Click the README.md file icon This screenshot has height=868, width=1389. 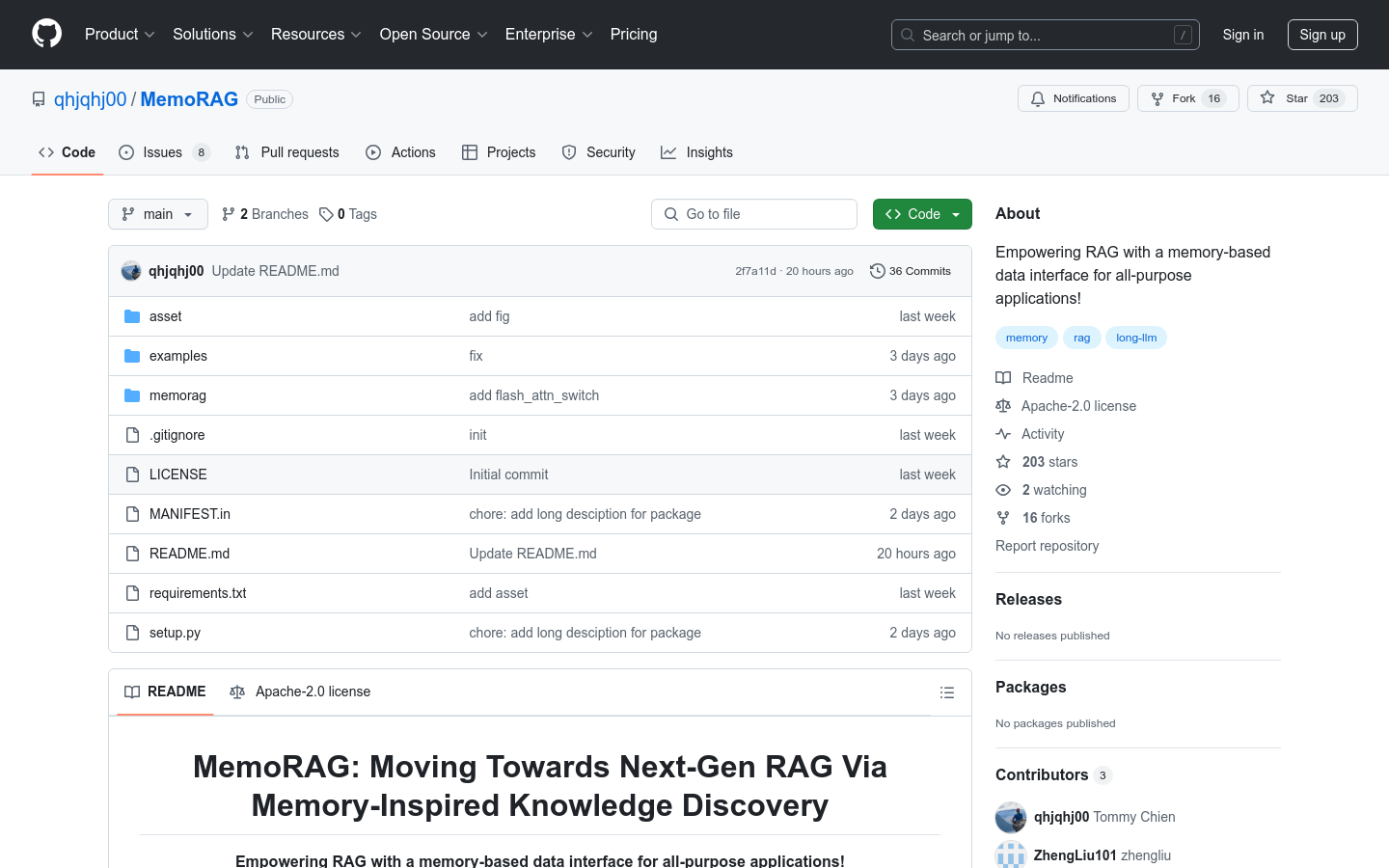coord(132,554)
